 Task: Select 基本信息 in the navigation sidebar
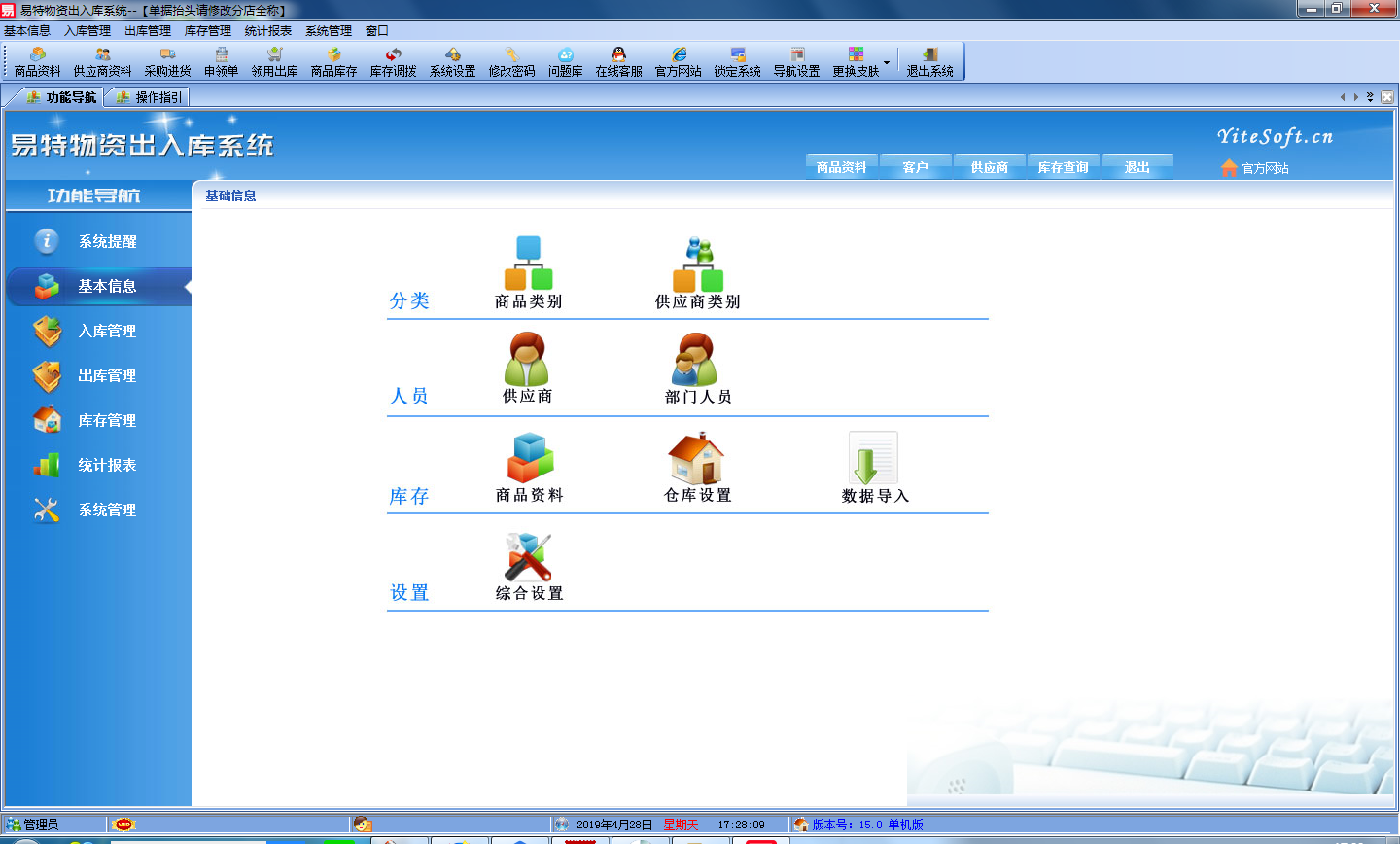point(98,286)
